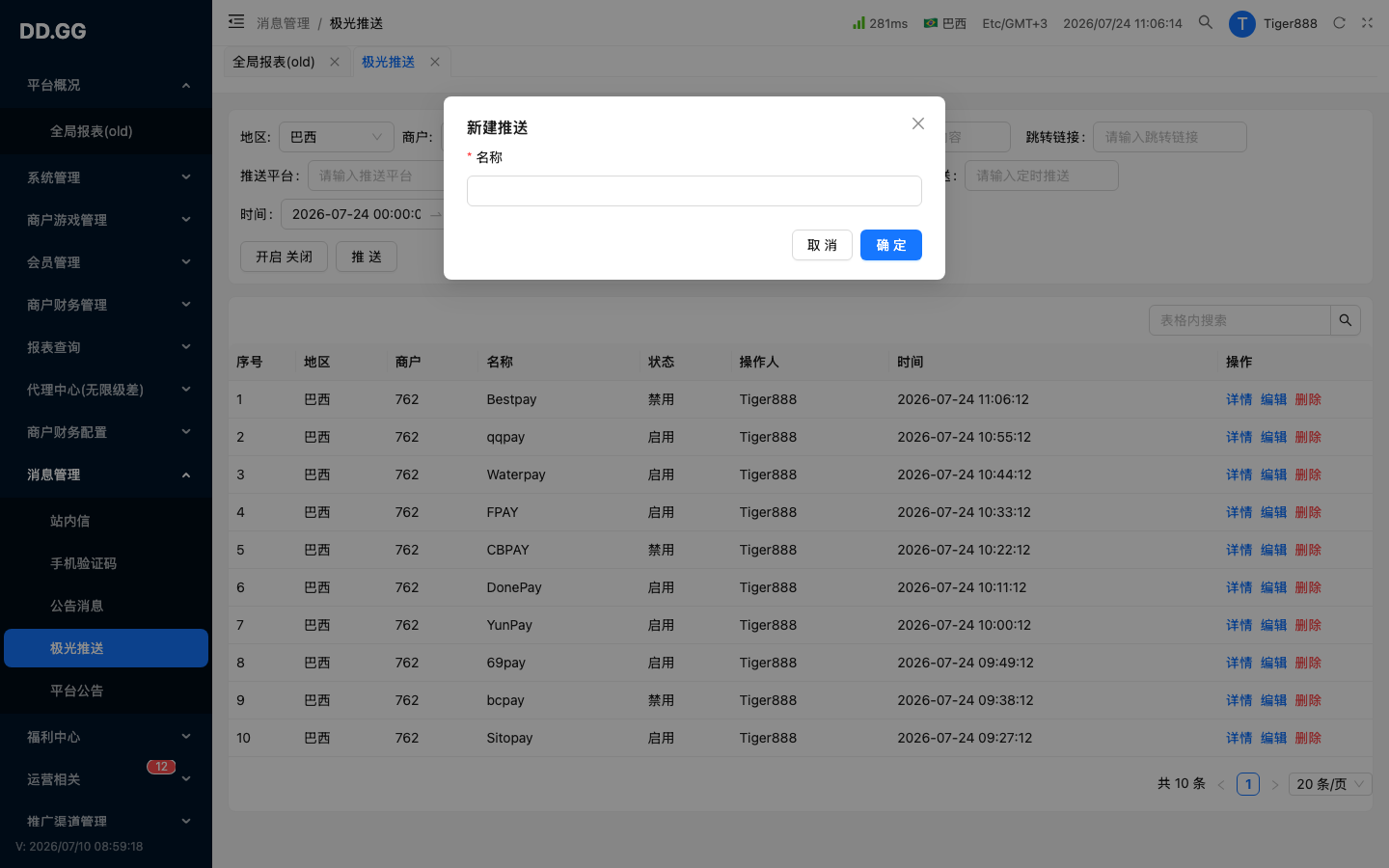Open the header search magnifier icon
The image size is (1389, 868).
click(x=1206, y=22)
